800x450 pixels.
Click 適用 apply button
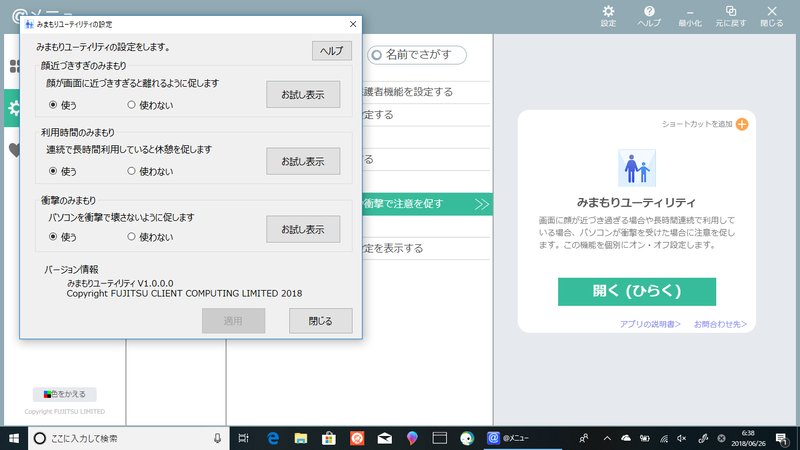click(x=233, y=320)
